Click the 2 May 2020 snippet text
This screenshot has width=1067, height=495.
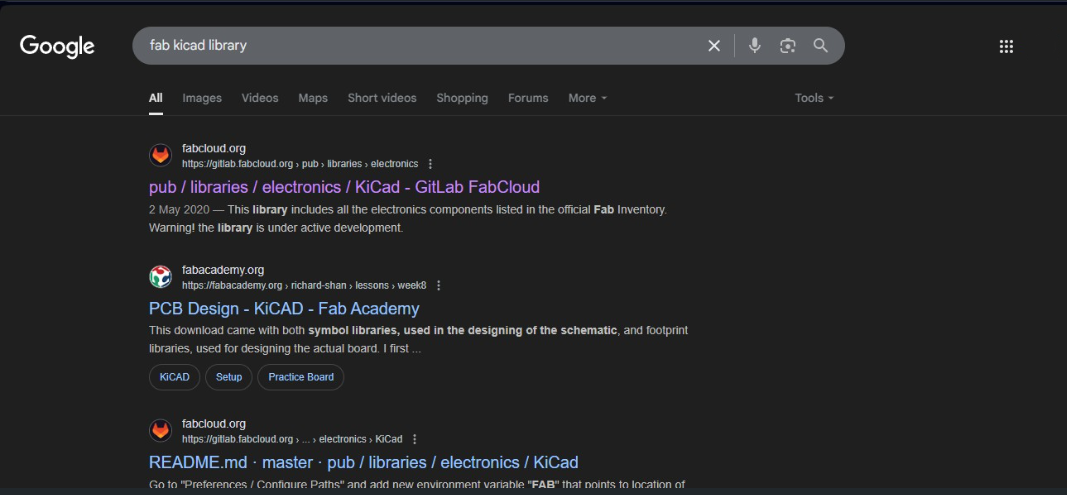point(179,210)
